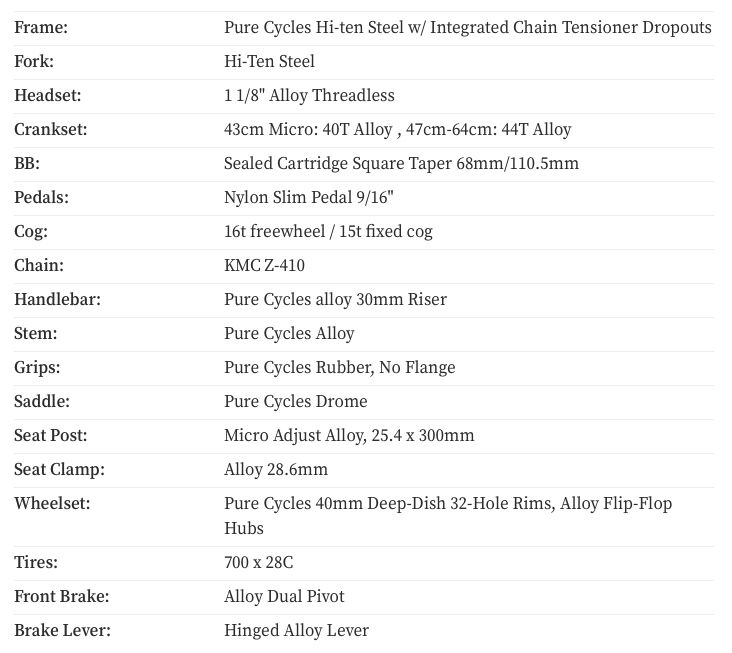Click the 700 x 28C tires value
Viewport: 732px width, 653px height.
click(x=258, y=562)
